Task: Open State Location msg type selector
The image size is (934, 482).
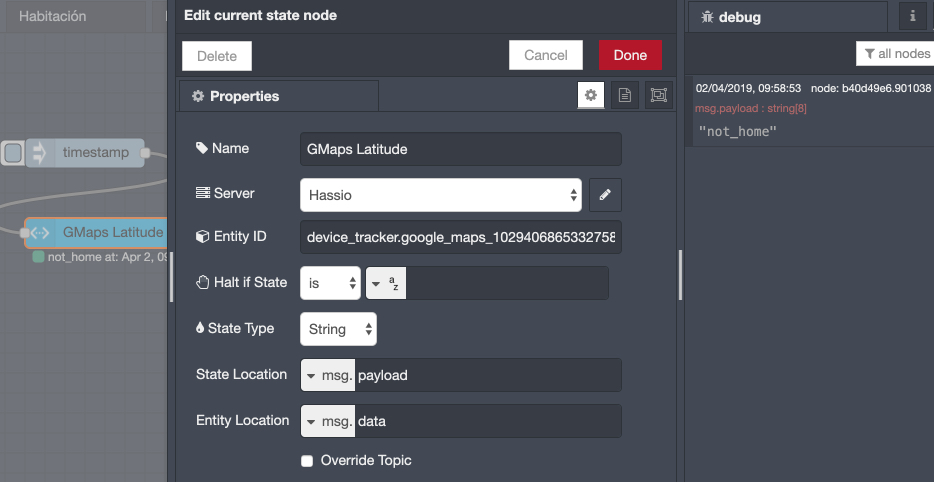Action: click(x=328, y=375)
